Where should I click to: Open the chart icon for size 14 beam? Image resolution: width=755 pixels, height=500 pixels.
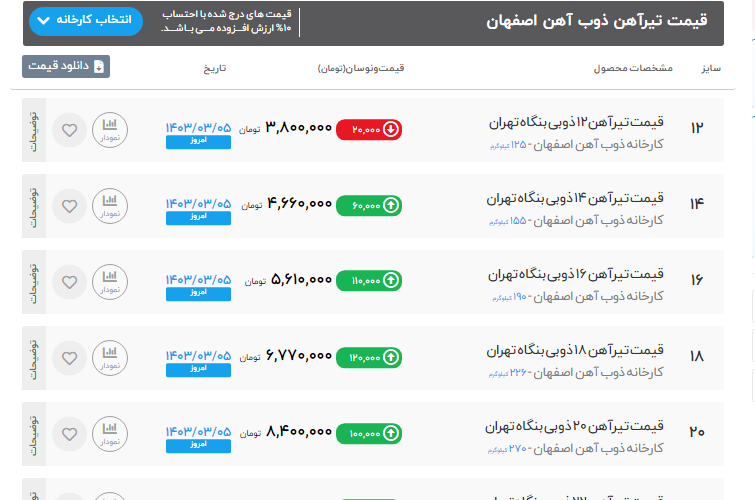(x=111, y=206)
